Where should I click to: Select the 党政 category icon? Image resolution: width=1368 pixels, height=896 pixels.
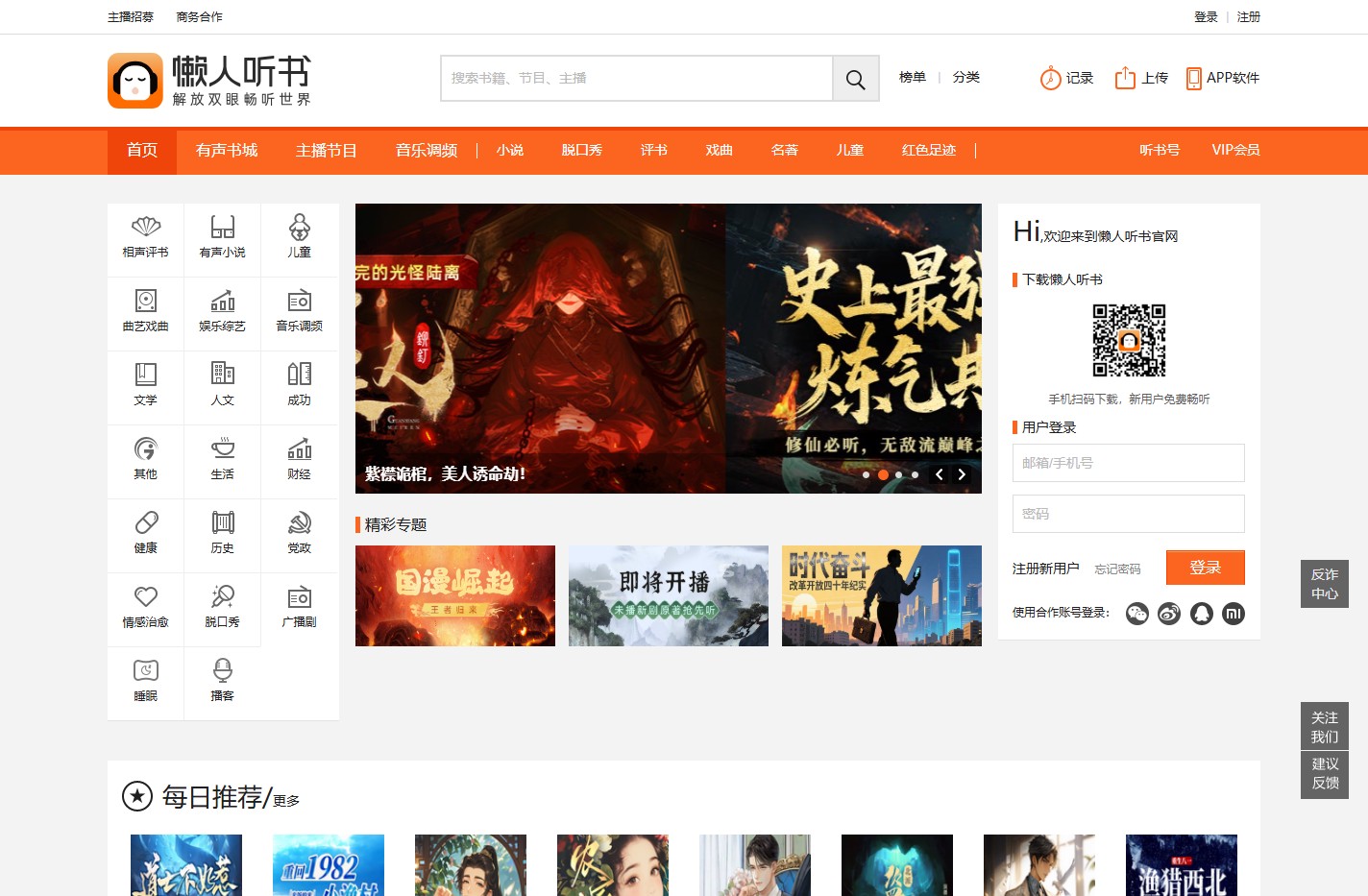[x=300, y=523]
